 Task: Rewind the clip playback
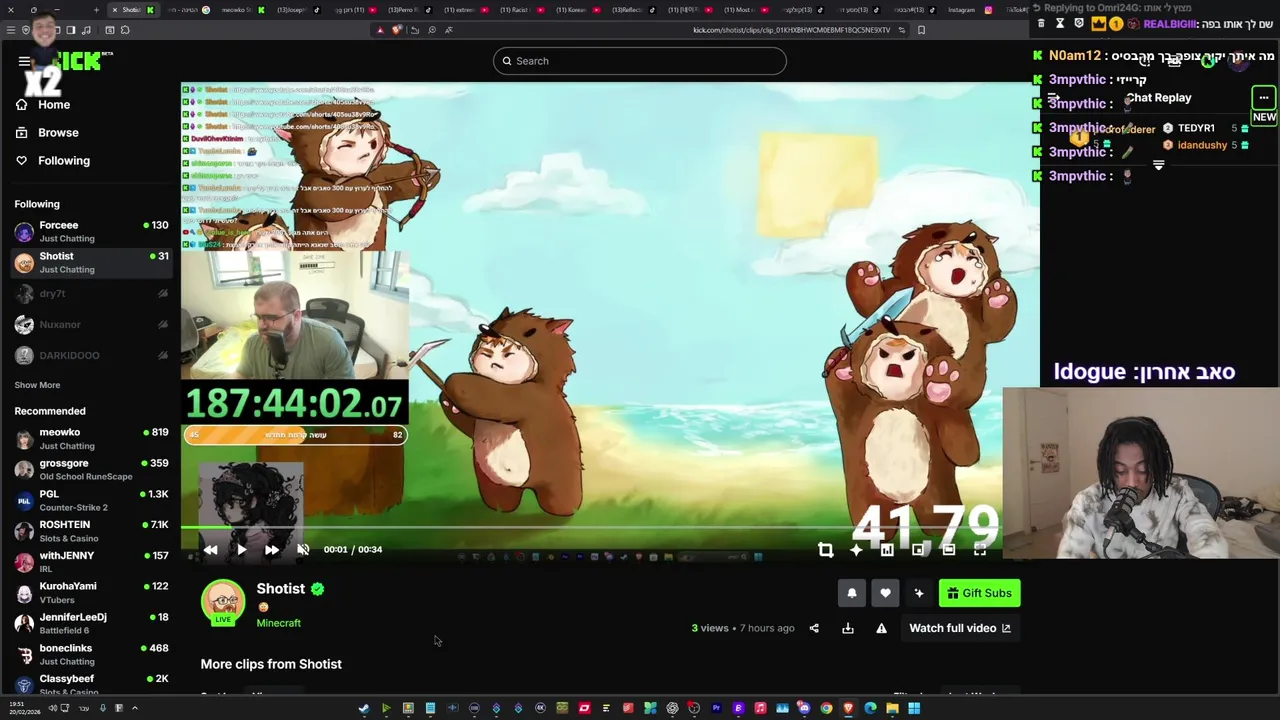tap(210, 550)
